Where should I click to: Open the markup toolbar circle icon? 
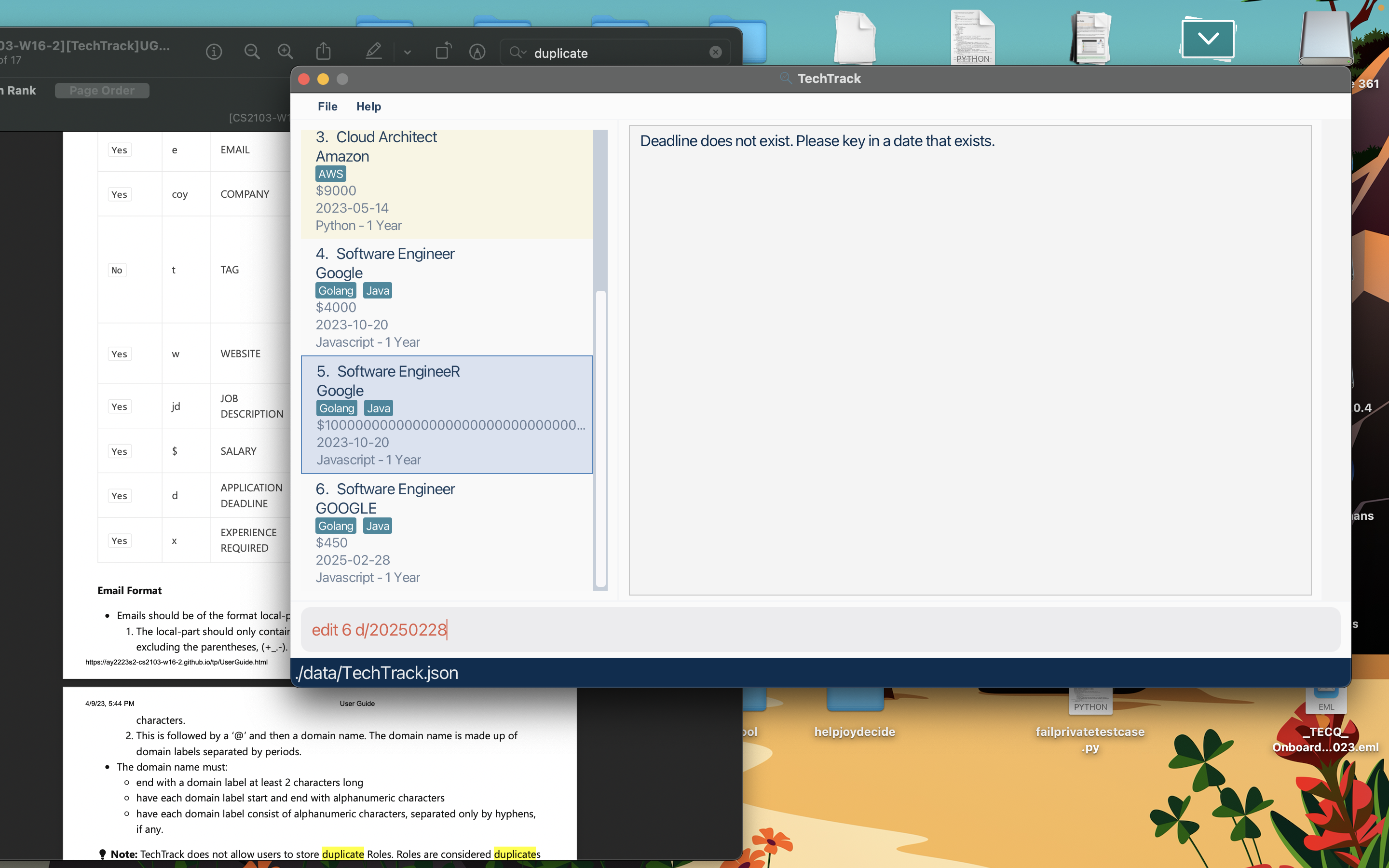[x=477, y=52]
